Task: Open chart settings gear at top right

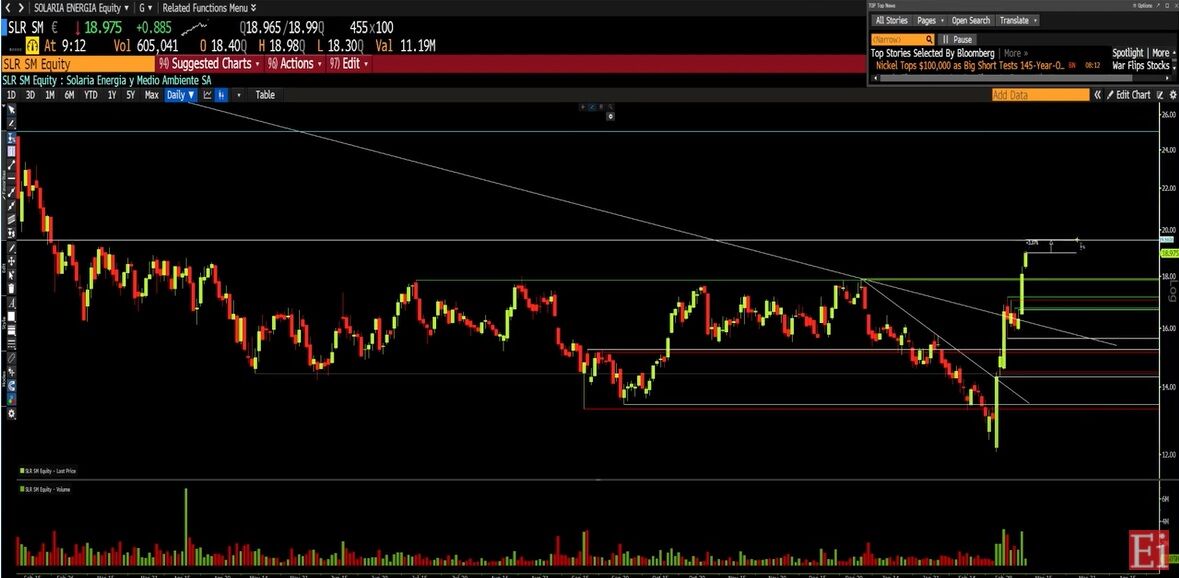Action: tap(1172, 95)
